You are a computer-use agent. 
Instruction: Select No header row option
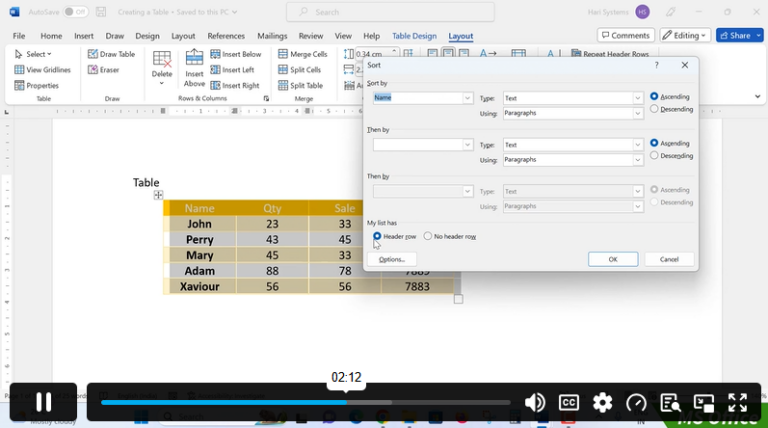point(428,236)
